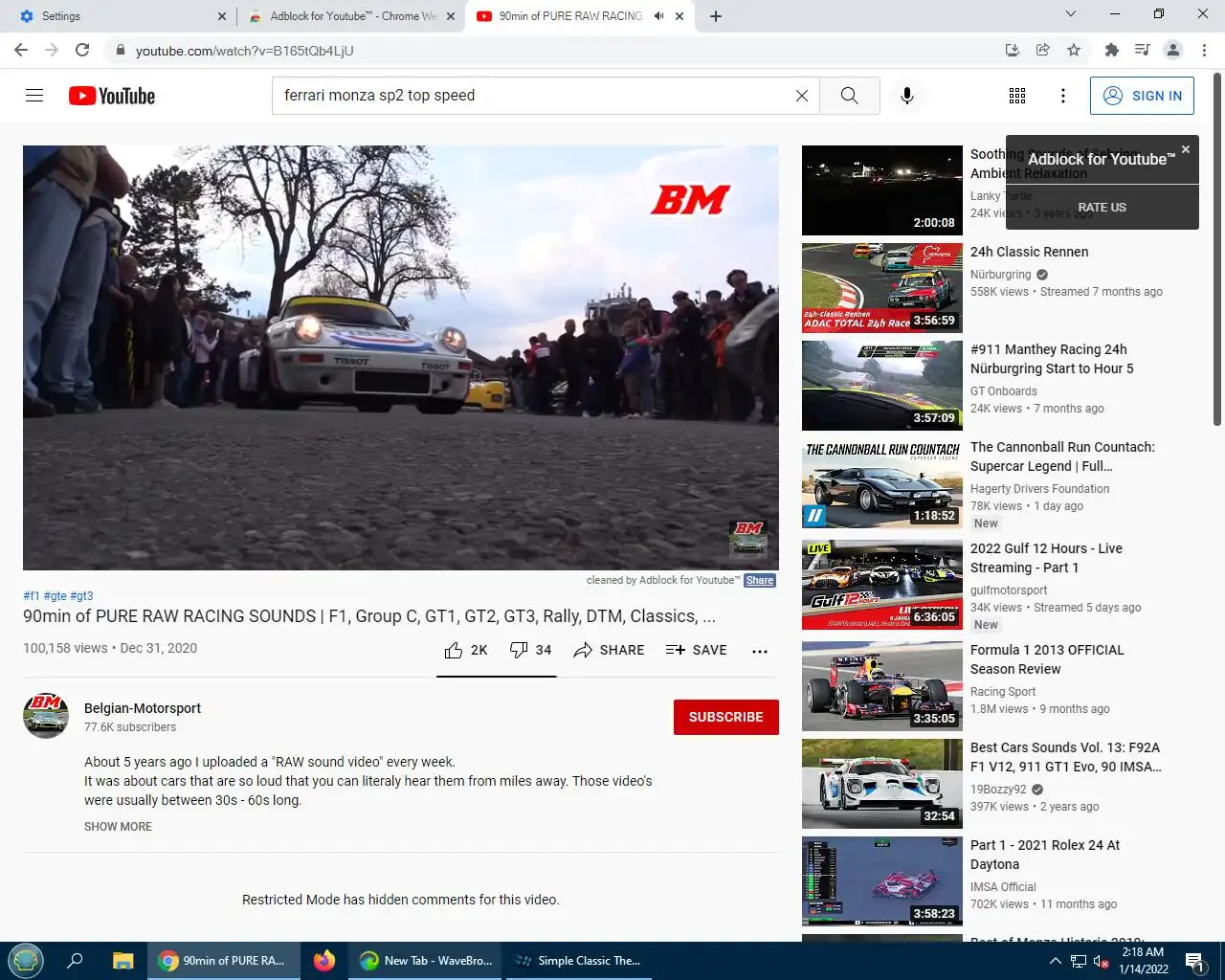1225x980 pixels.
Task: Open the YouTube apps grid
Action: pos(1017,96)
